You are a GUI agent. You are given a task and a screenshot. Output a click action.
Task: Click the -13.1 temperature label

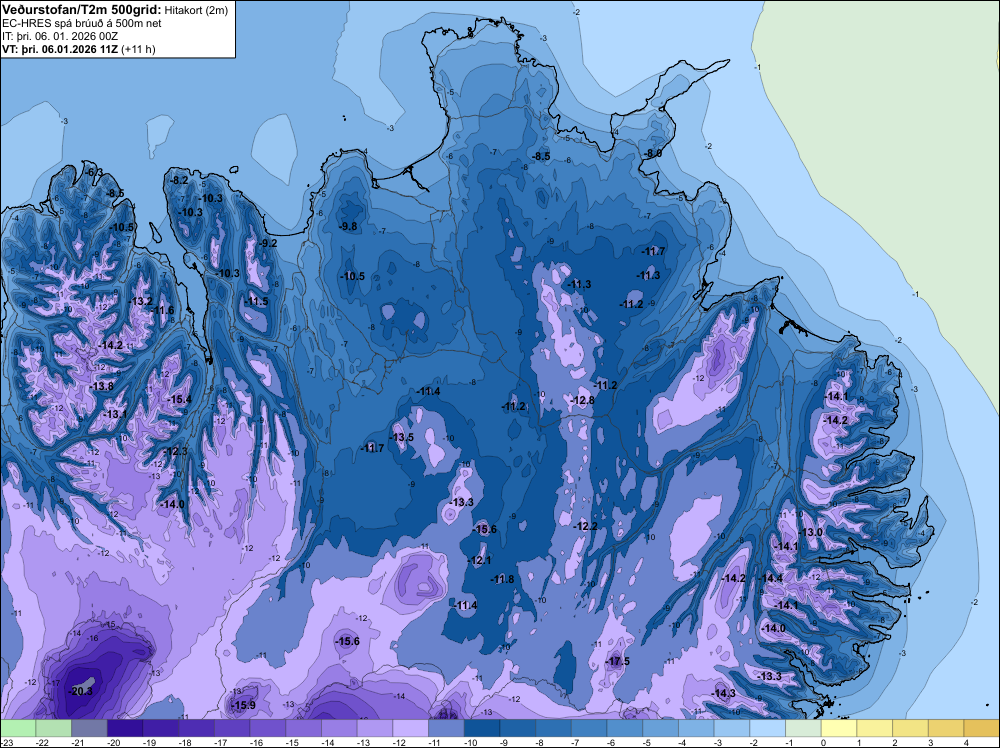pyautogui.click(x=115, y=414)
